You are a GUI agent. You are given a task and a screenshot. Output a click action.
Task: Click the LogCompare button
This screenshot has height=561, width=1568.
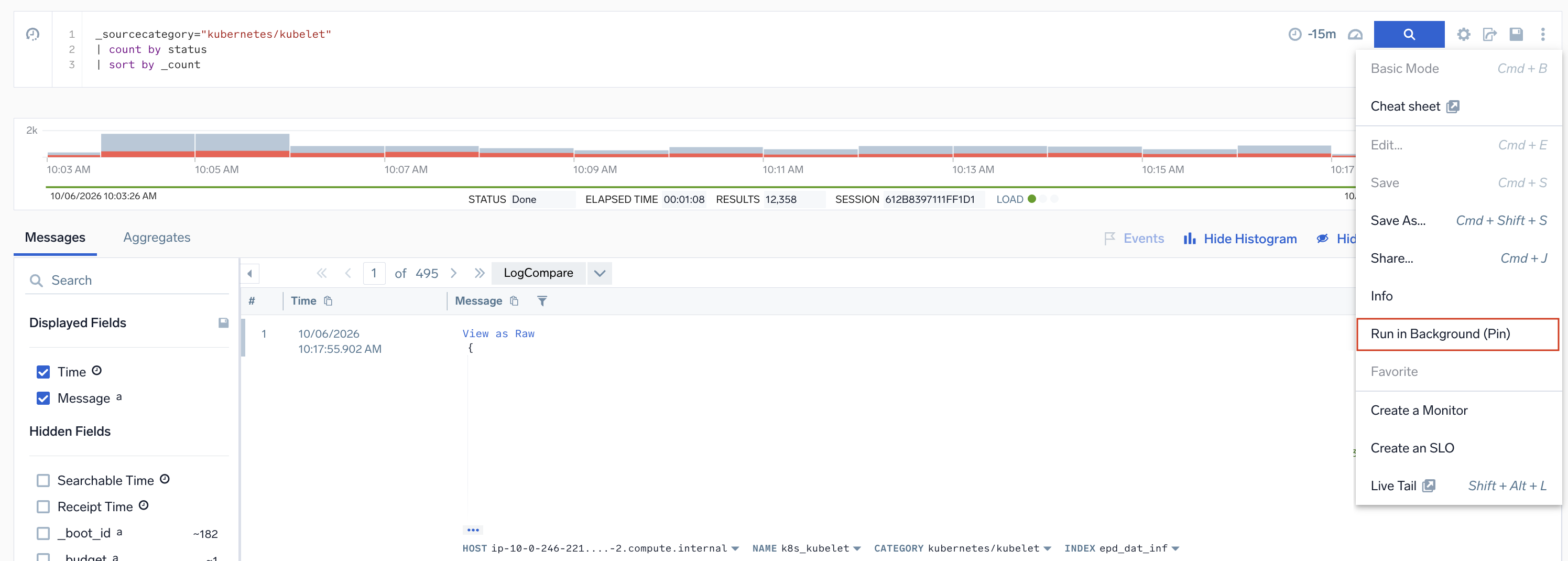538,274
